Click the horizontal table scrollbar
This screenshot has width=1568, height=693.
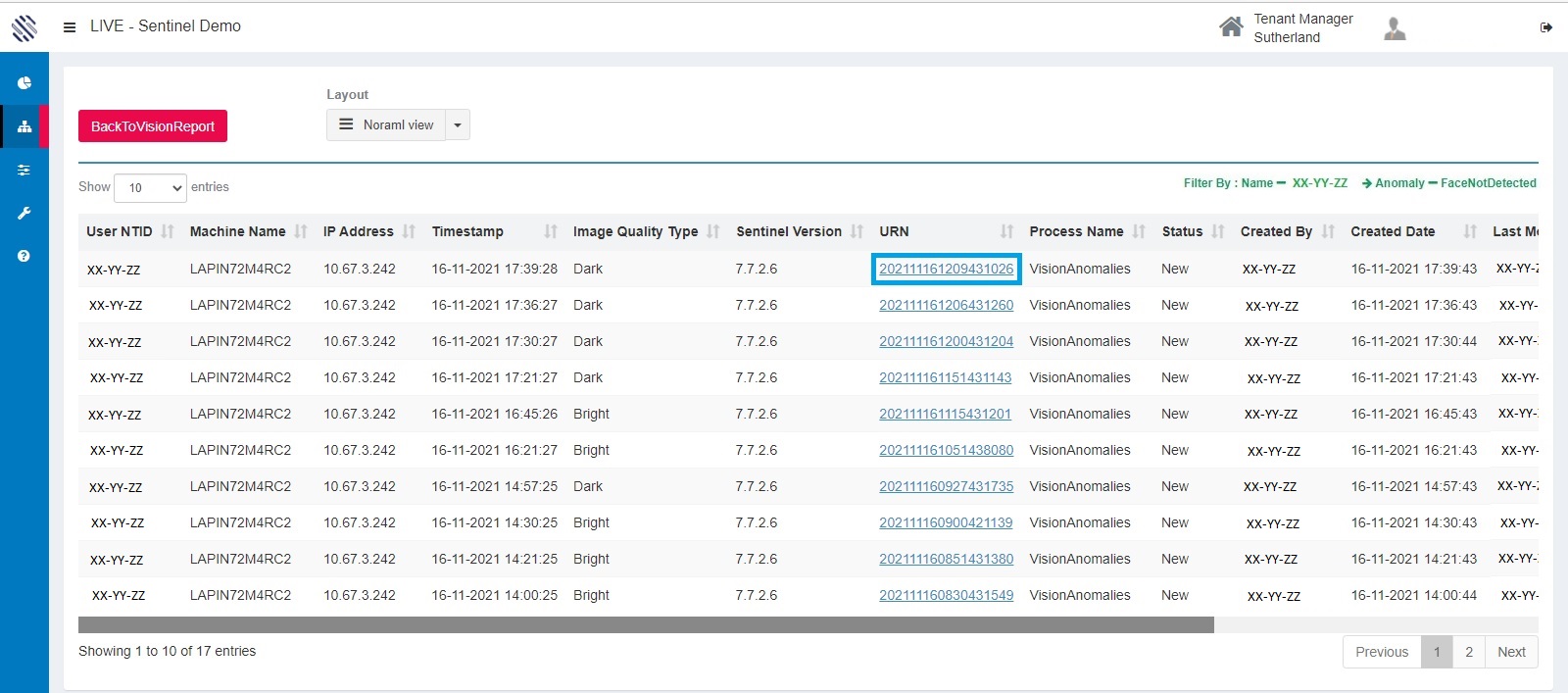(x=646, y=625)
